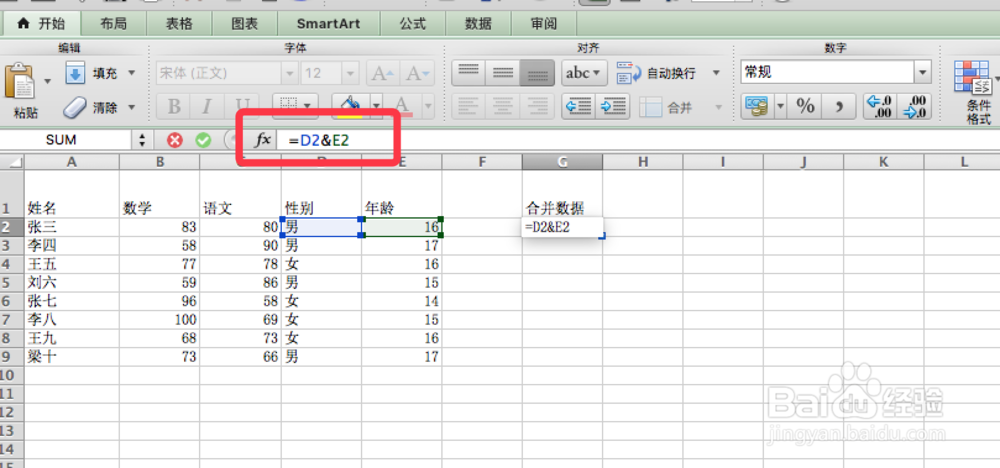The image size is (1000, 468).
Task: Cancel the formula with red X
Action: pos(175,140)
